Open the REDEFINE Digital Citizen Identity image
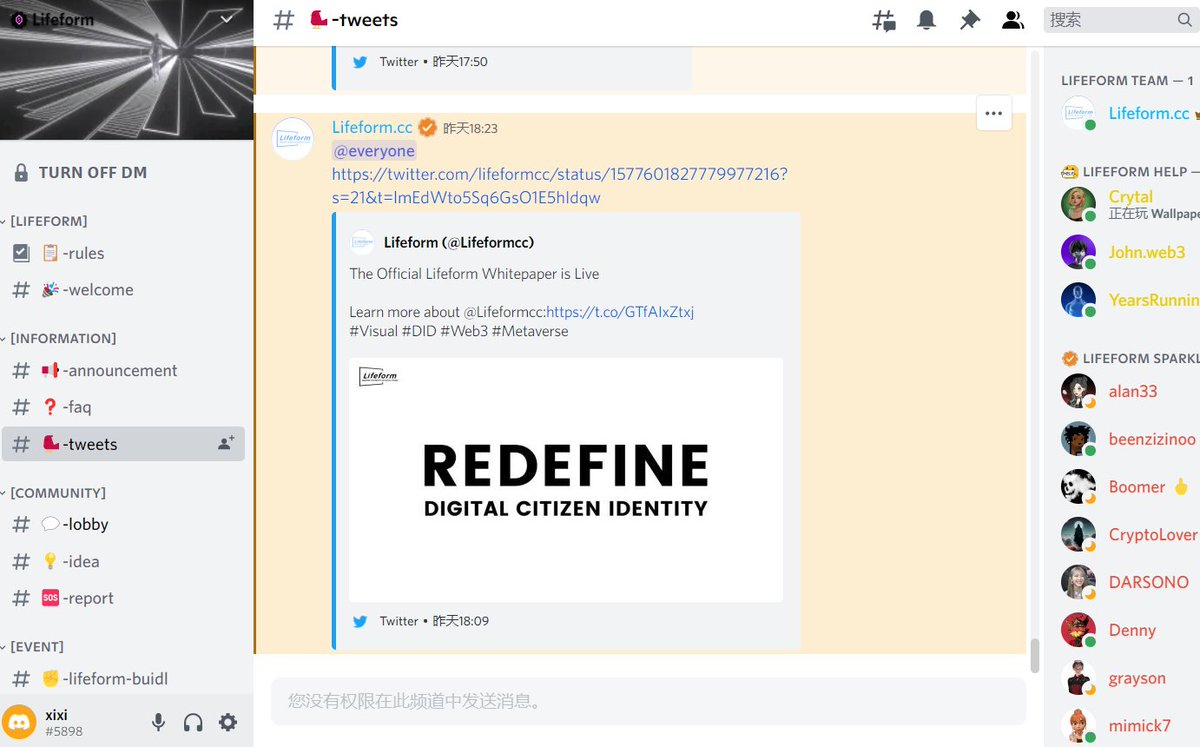1200x747 pixels. pos(566,480)
